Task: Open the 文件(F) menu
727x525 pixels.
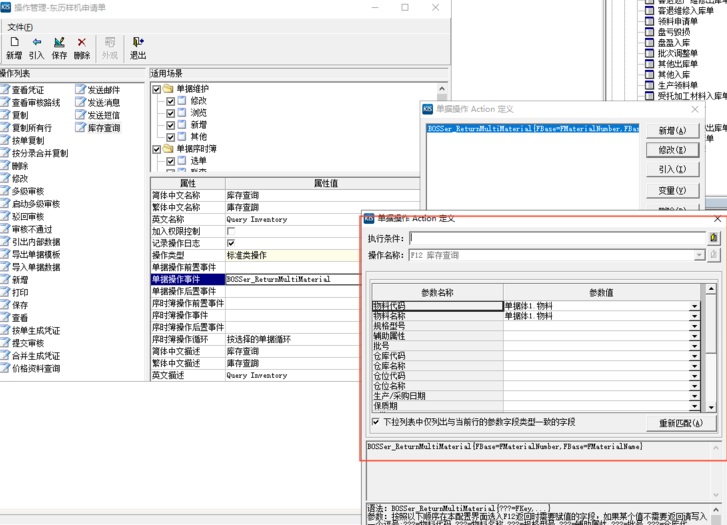Action: (20, 26)
